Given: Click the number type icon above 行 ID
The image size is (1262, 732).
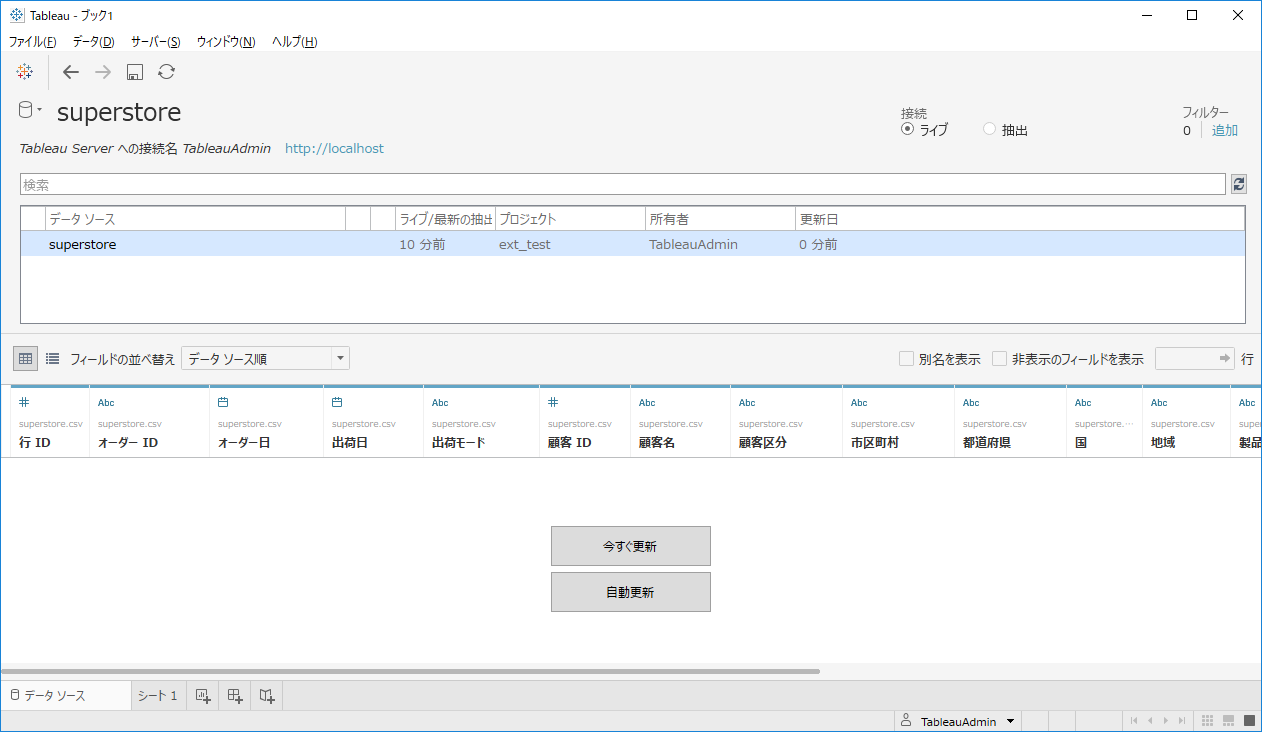Looking at the screenshot, I should [x=24, y=403].
